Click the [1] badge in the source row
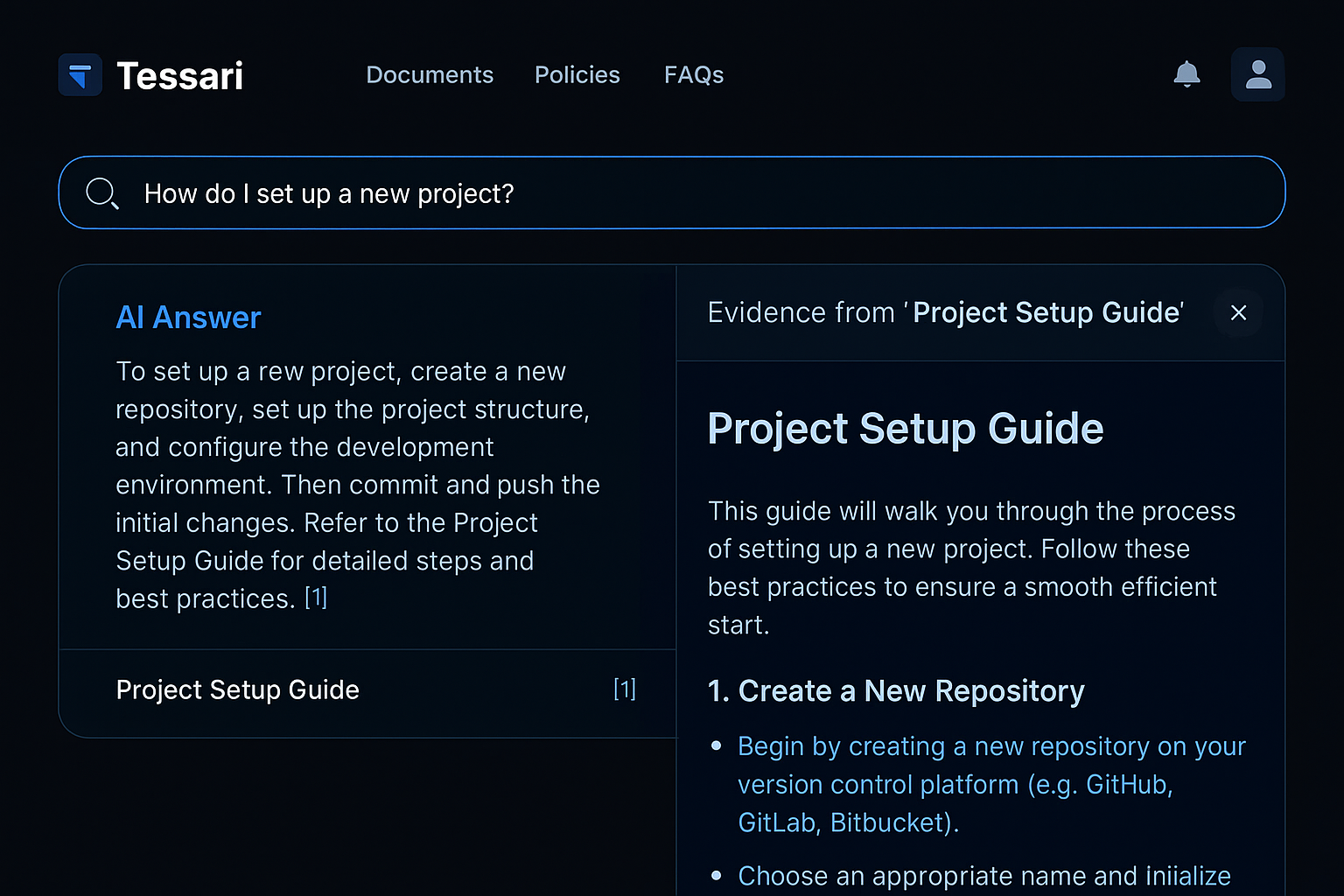Image resolution: width=1344 pixels, height=896 pixels. [x=625, y=690]
